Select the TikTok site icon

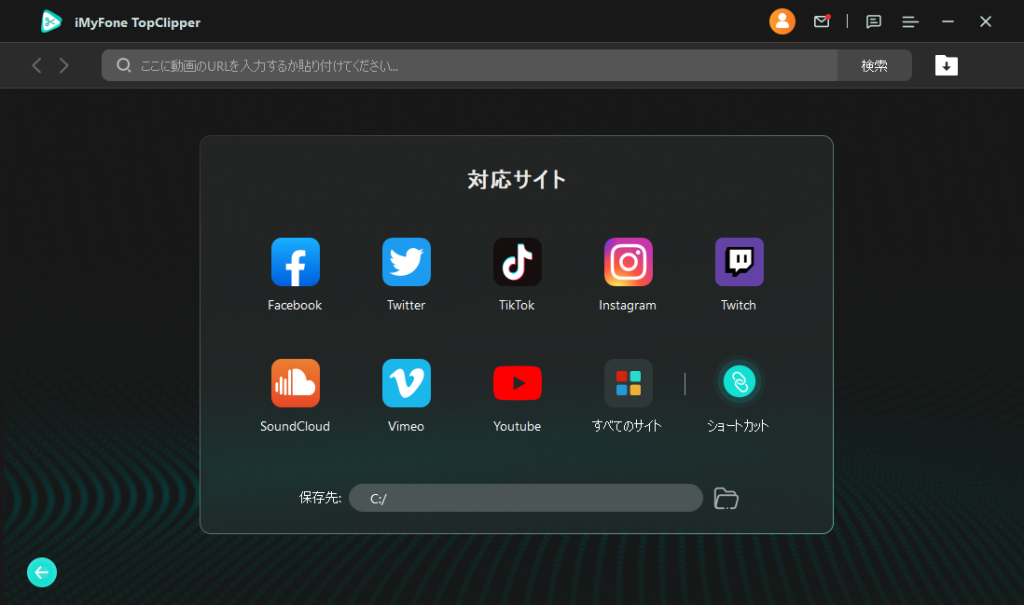click(x=517, y=262)
